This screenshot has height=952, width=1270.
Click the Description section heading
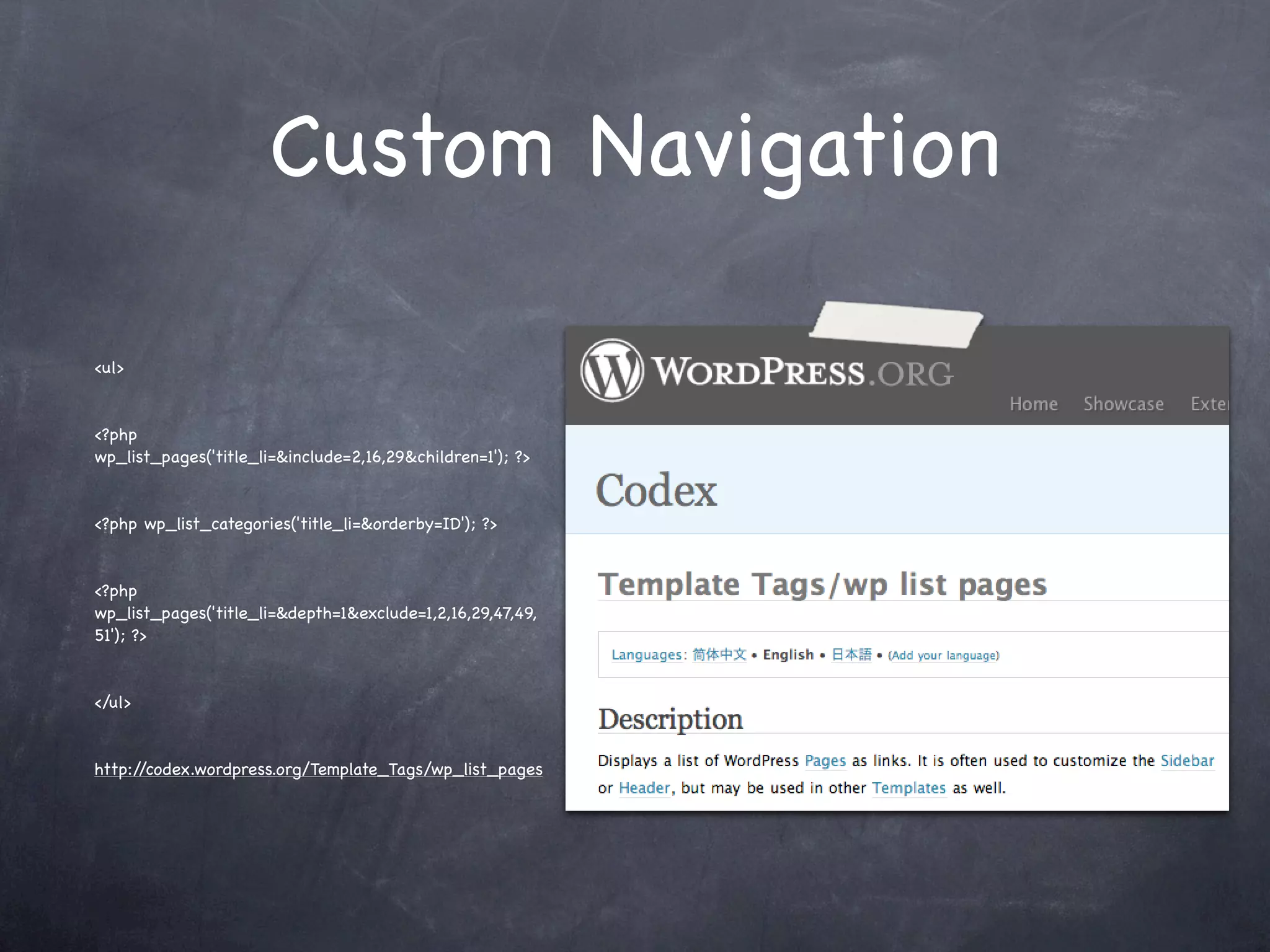(x=670, y=719)
